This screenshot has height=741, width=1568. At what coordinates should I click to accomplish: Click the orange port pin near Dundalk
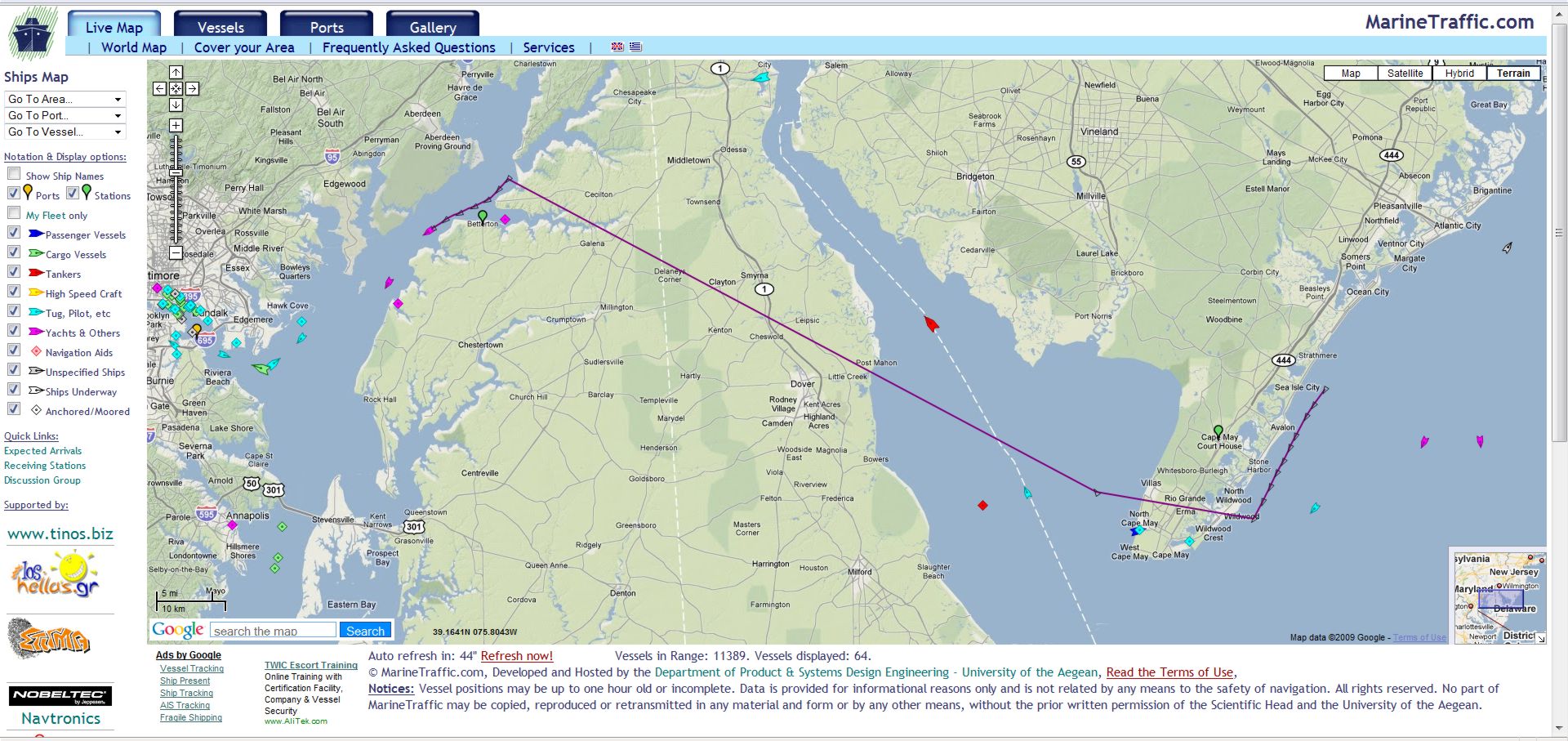(x=196, y=331)
